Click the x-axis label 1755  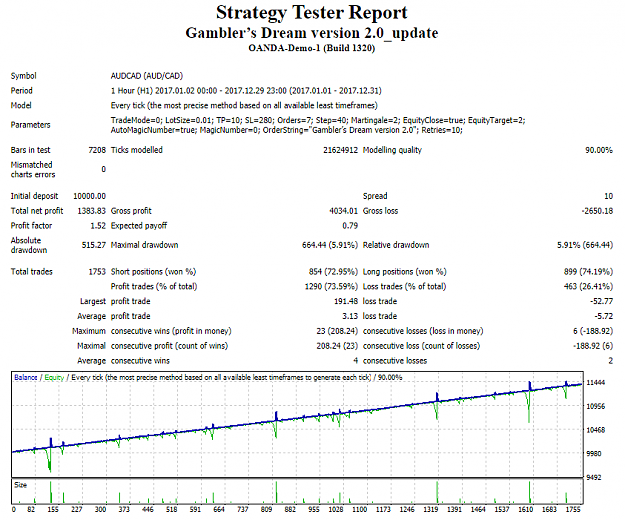(x=573, y=509)
